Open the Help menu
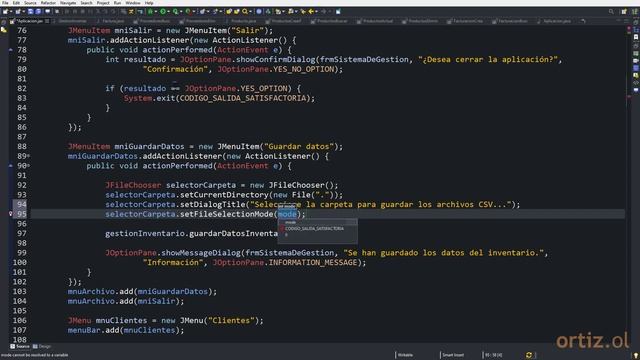 coord(149,3)
